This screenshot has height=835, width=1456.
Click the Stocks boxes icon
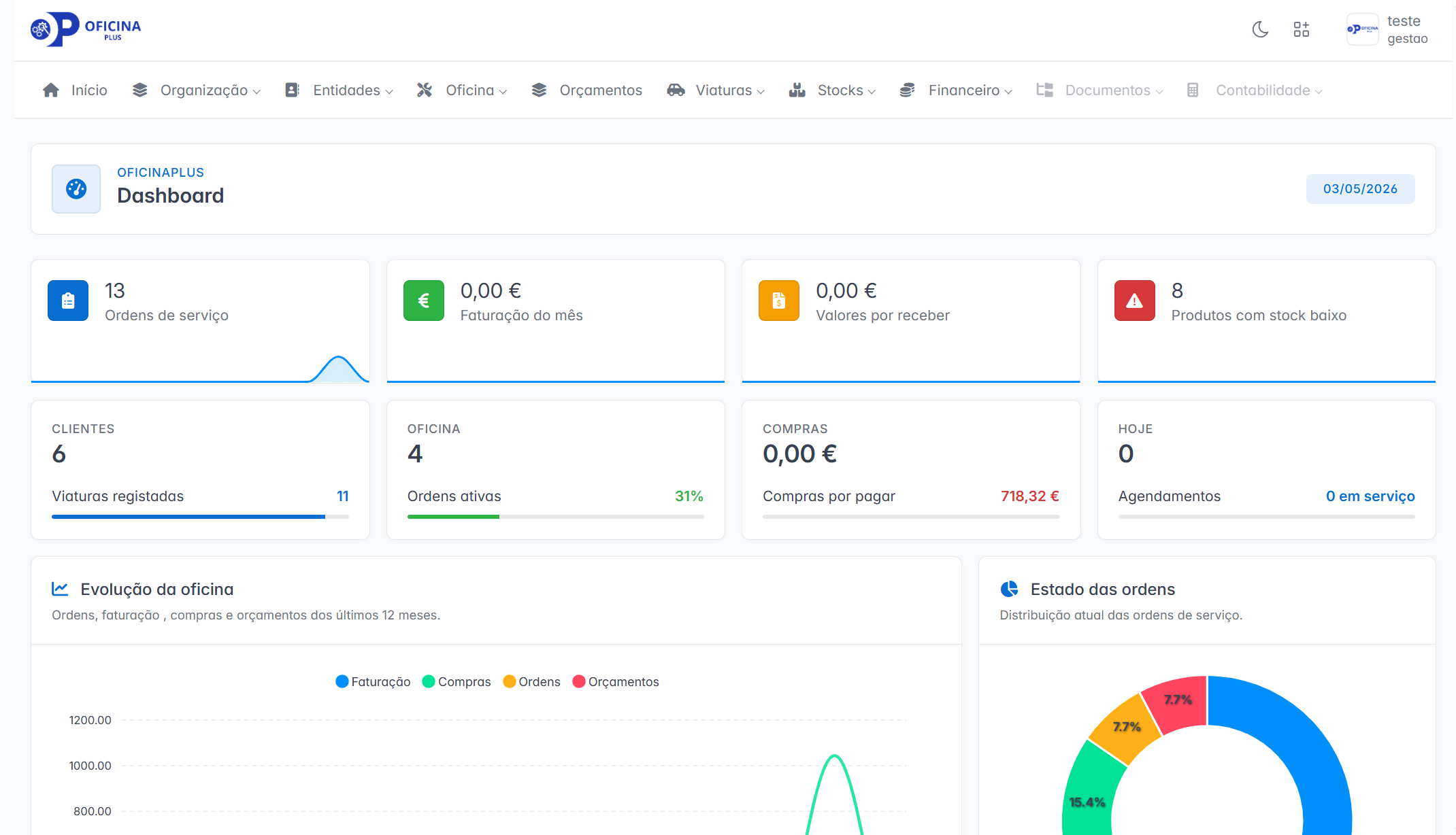coord(797,90)
